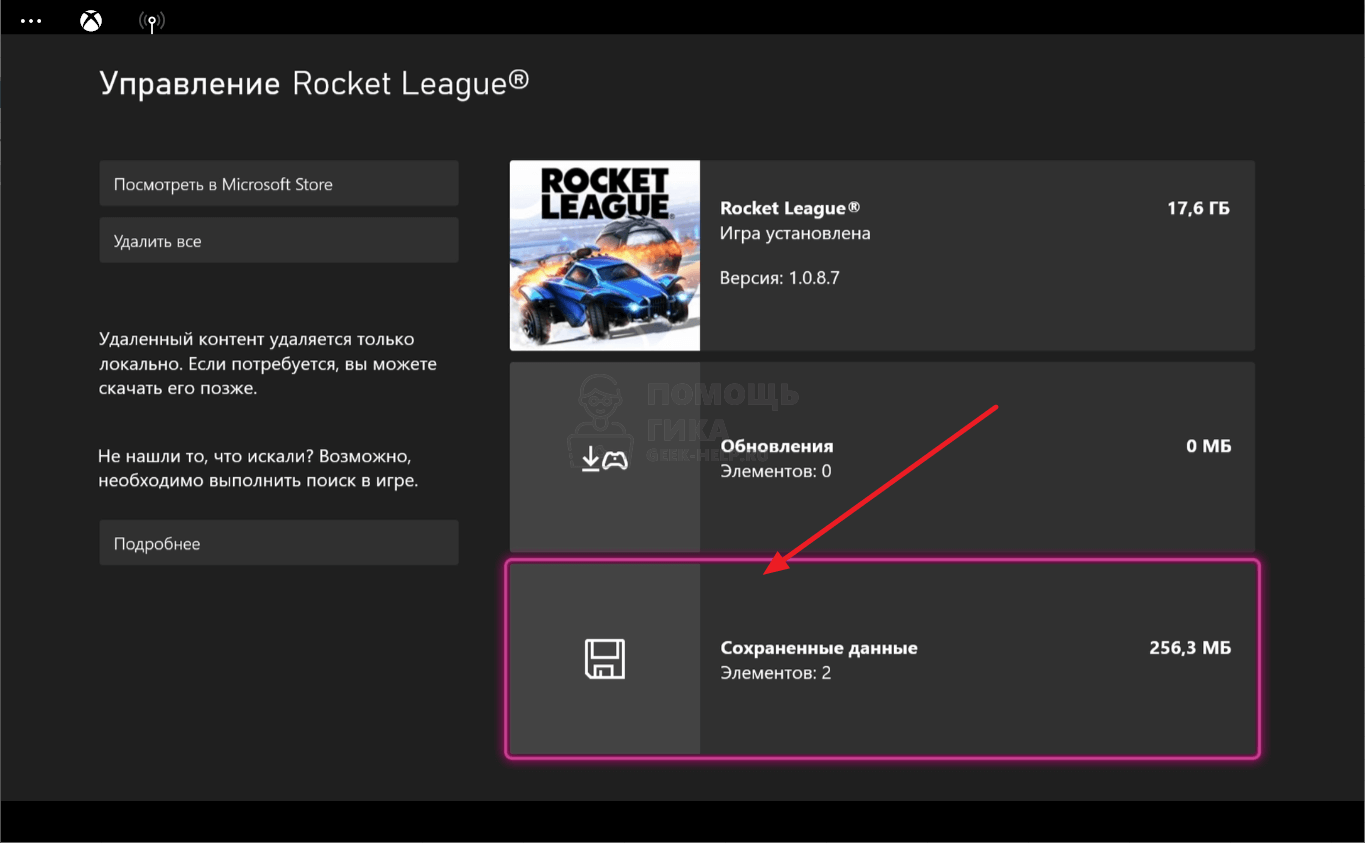Open the Подробнее button

click(279, 543)
